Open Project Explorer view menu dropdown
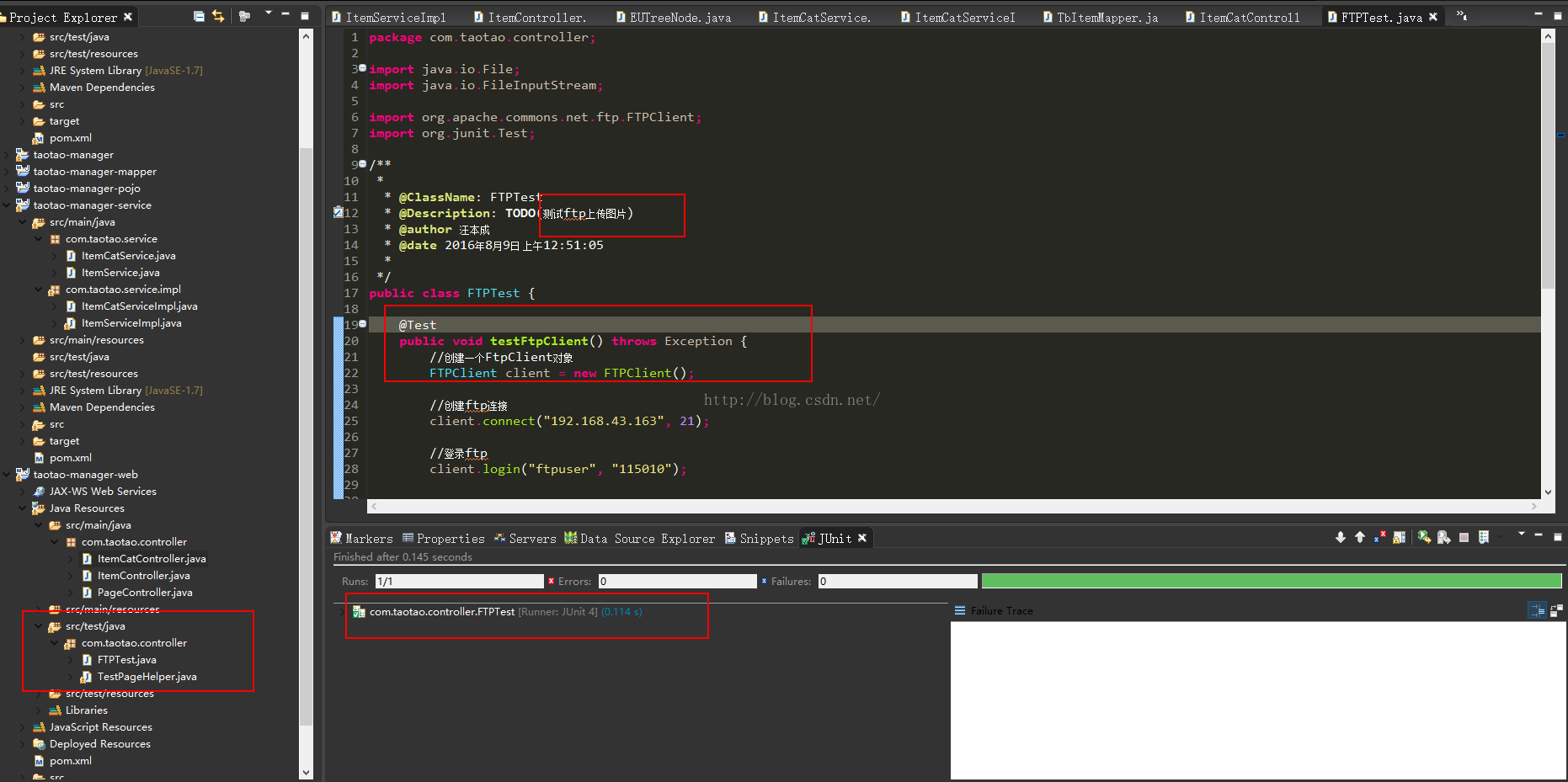Screen dimensions: 1568x782 click(269, 13)
